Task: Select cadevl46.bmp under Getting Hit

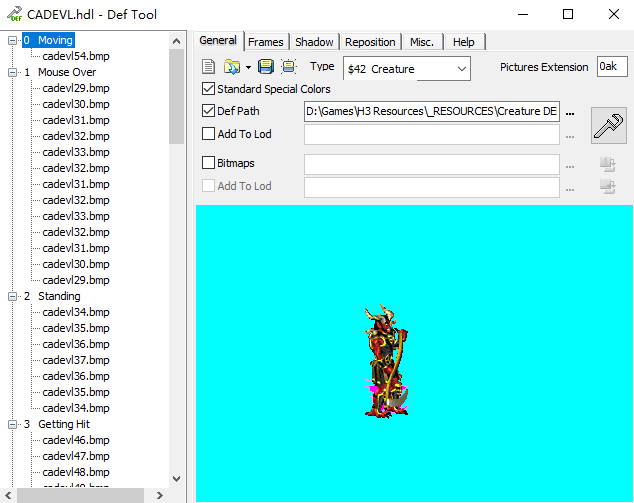Action: [76, 440]
